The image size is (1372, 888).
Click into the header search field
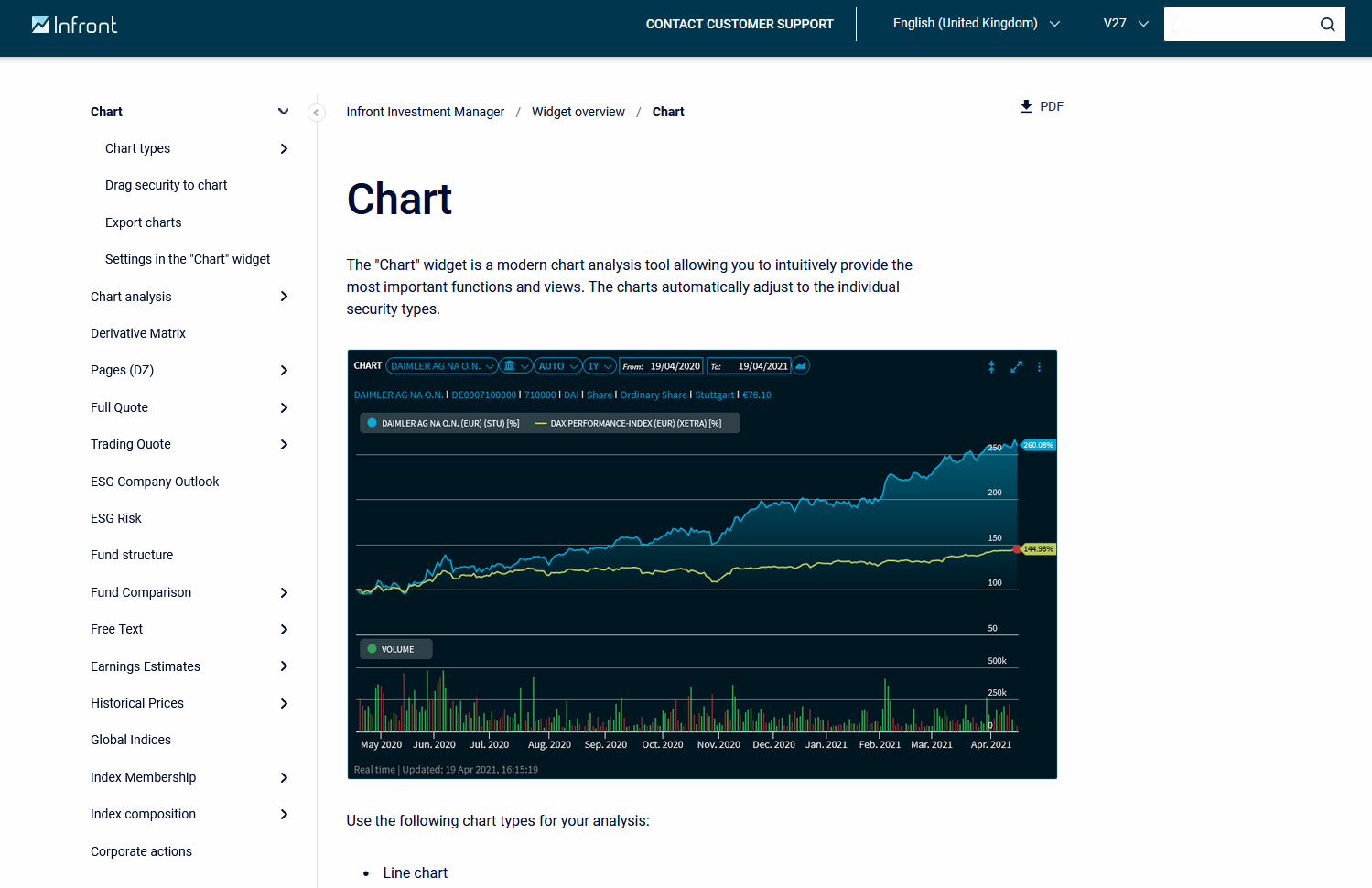point(1240,25)
